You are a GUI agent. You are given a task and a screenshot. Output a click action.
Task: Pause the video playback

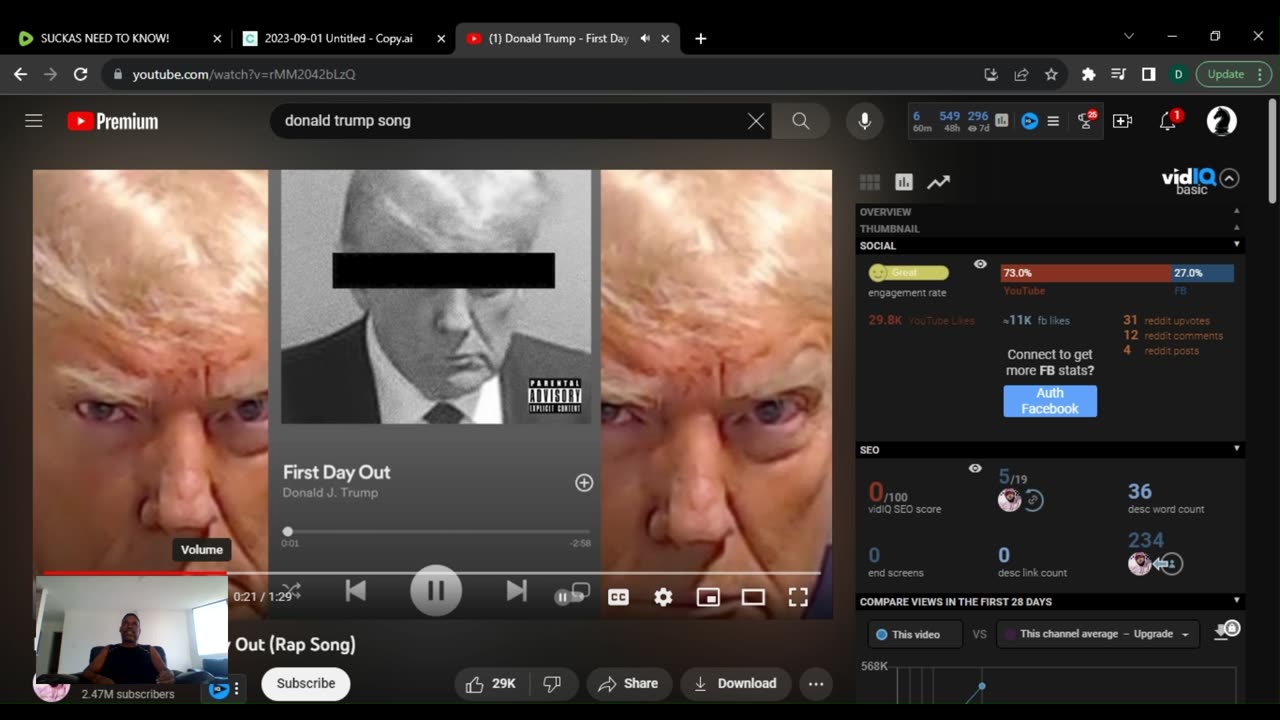(436, 591)
